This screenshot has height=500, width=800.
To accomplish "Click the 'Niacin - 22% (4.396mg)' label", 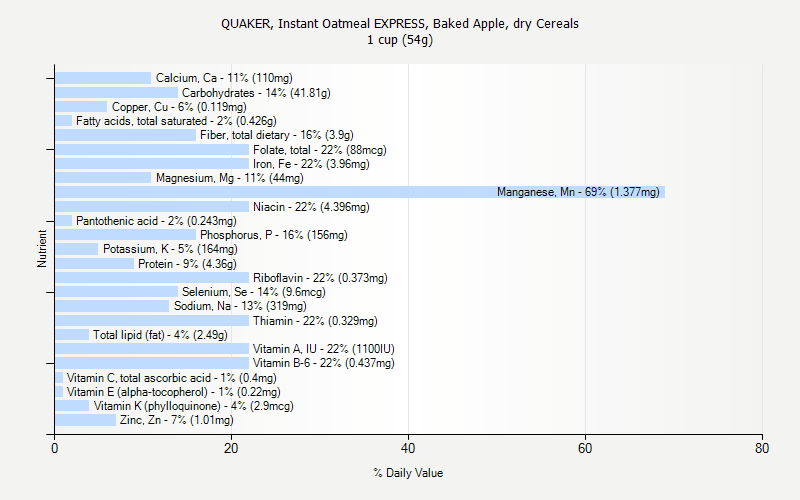I will (x=311, y=207).
